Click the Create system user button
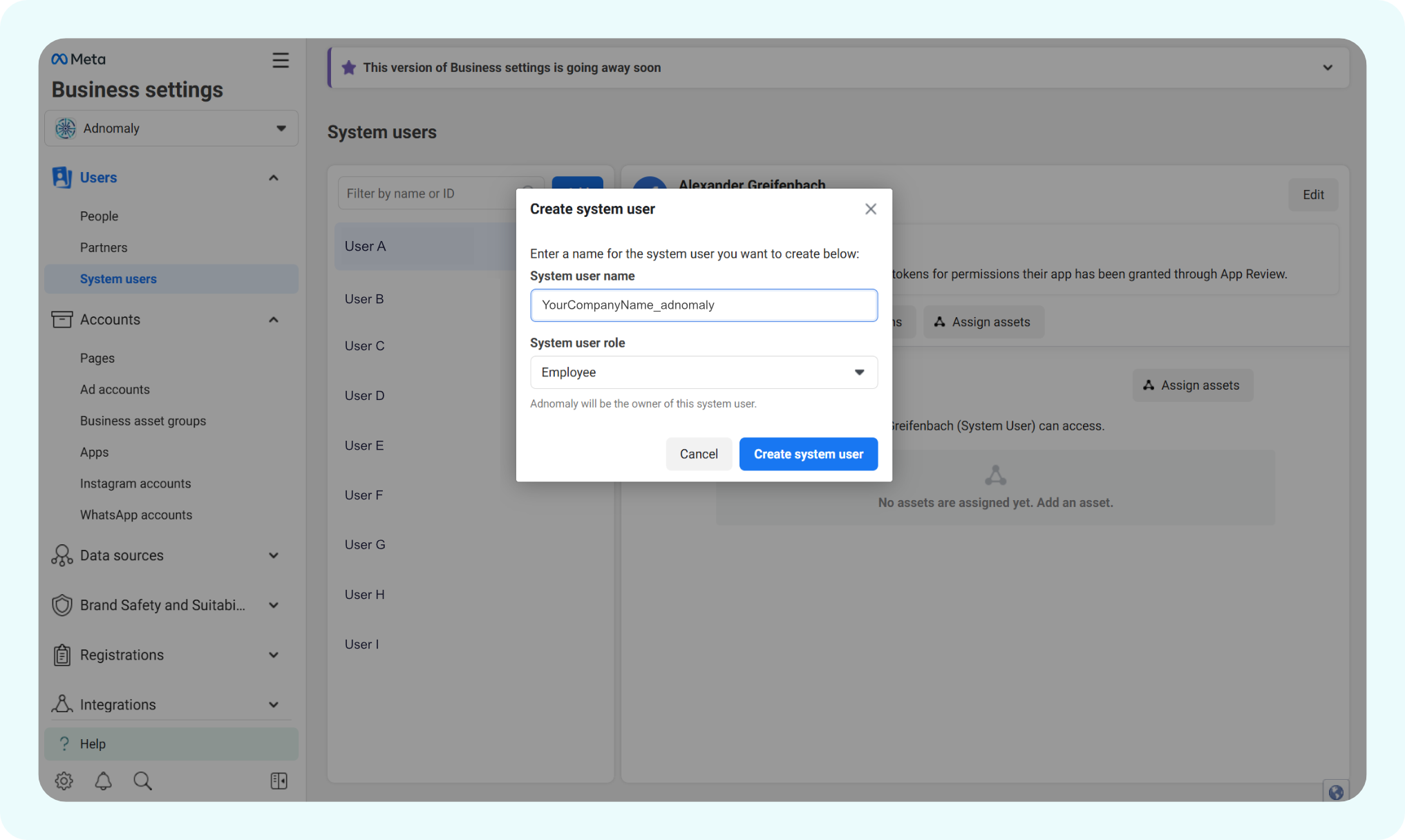 tap(808, 454)
